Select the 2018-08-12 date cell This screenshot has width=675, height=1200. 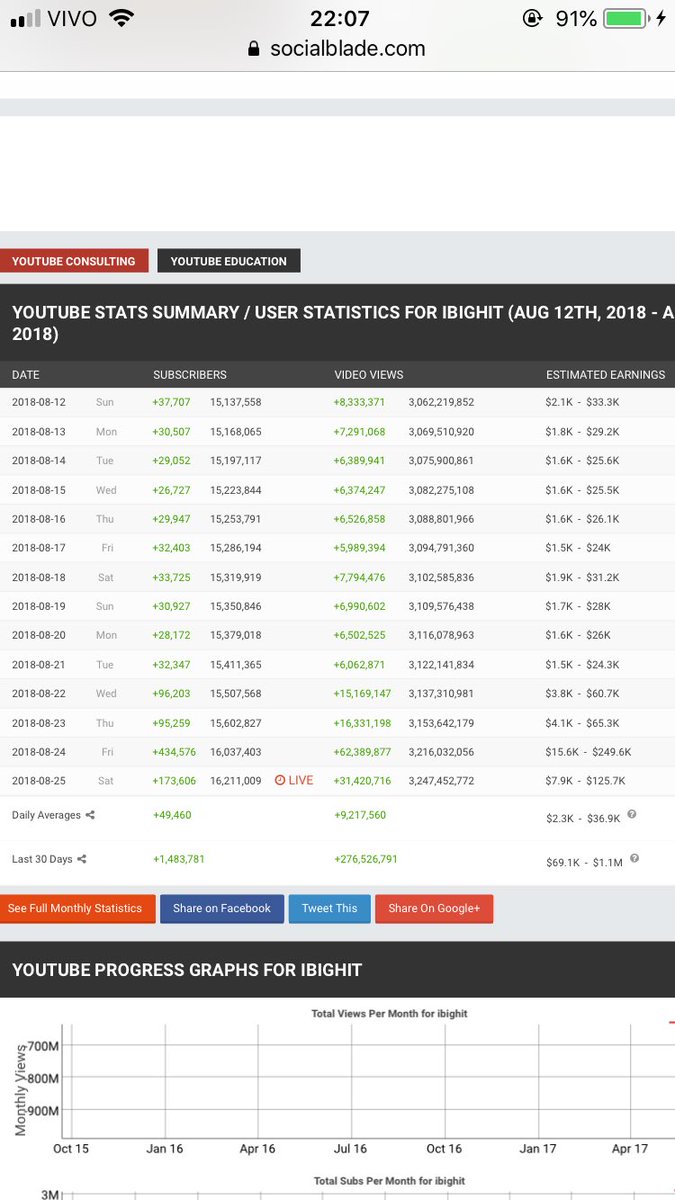click(39, 402)
